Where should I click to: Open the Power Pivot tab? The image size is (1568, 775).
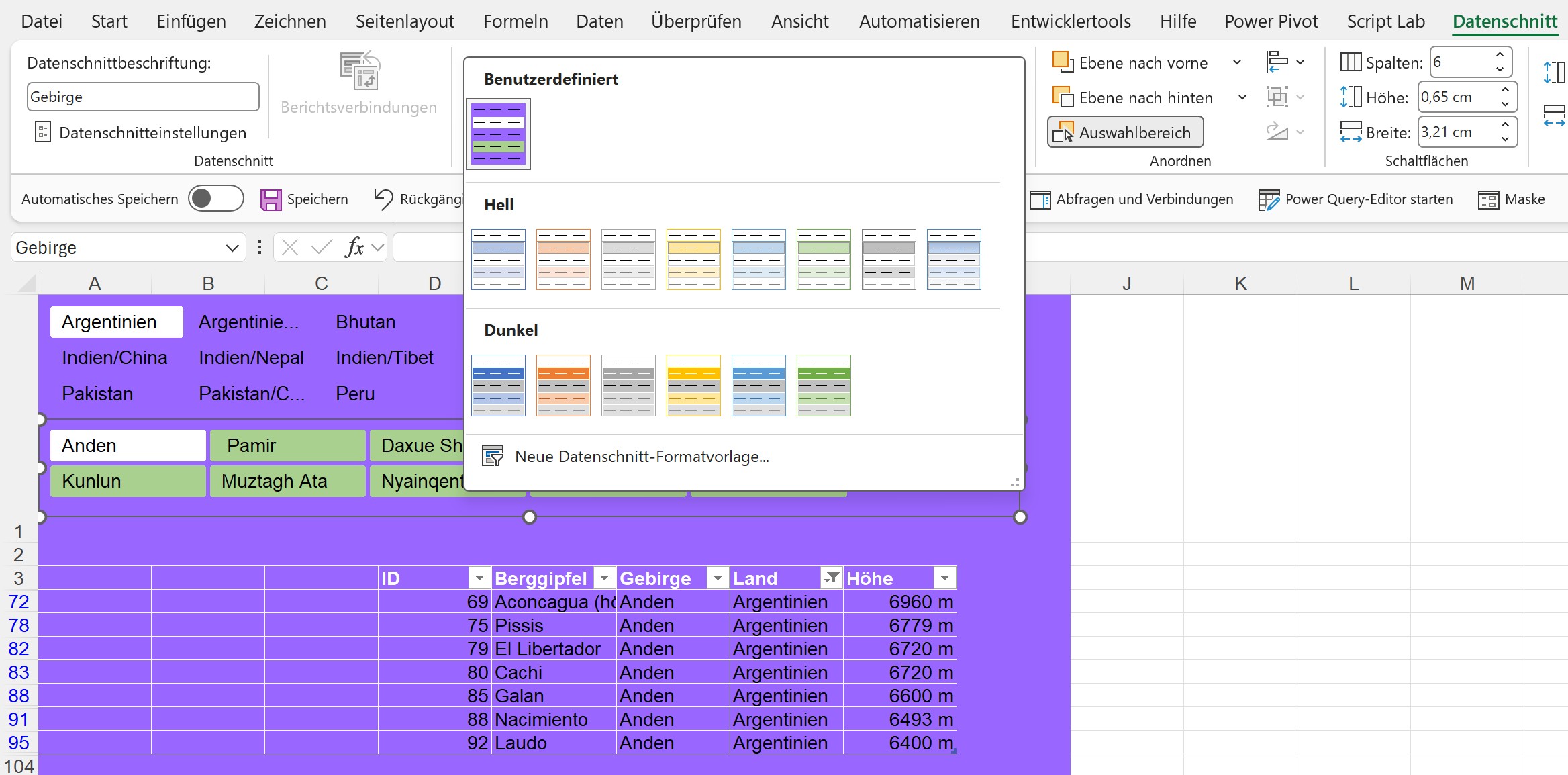point(1271,21)
